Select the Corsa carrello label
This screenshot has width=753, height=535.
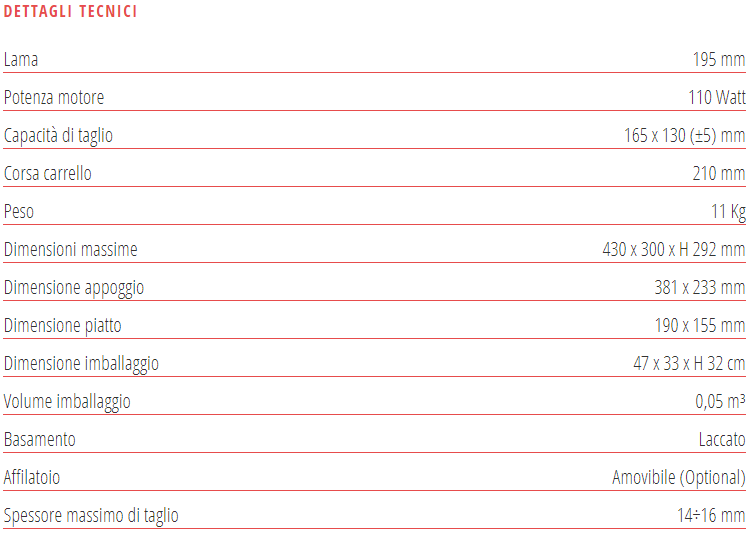[x=48, y=173]
